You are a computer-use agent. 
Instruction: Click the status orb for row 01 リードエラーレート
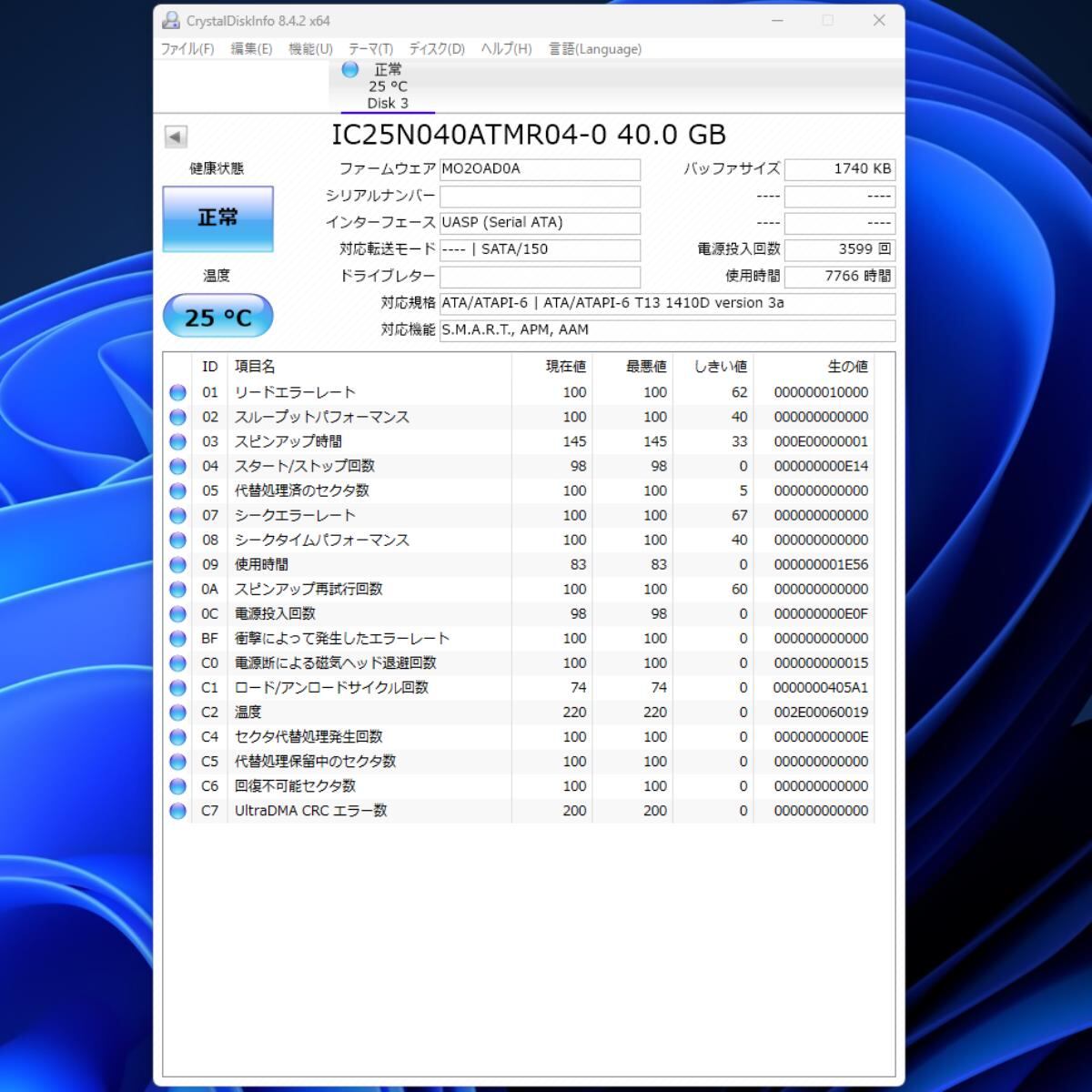[178, 392]
